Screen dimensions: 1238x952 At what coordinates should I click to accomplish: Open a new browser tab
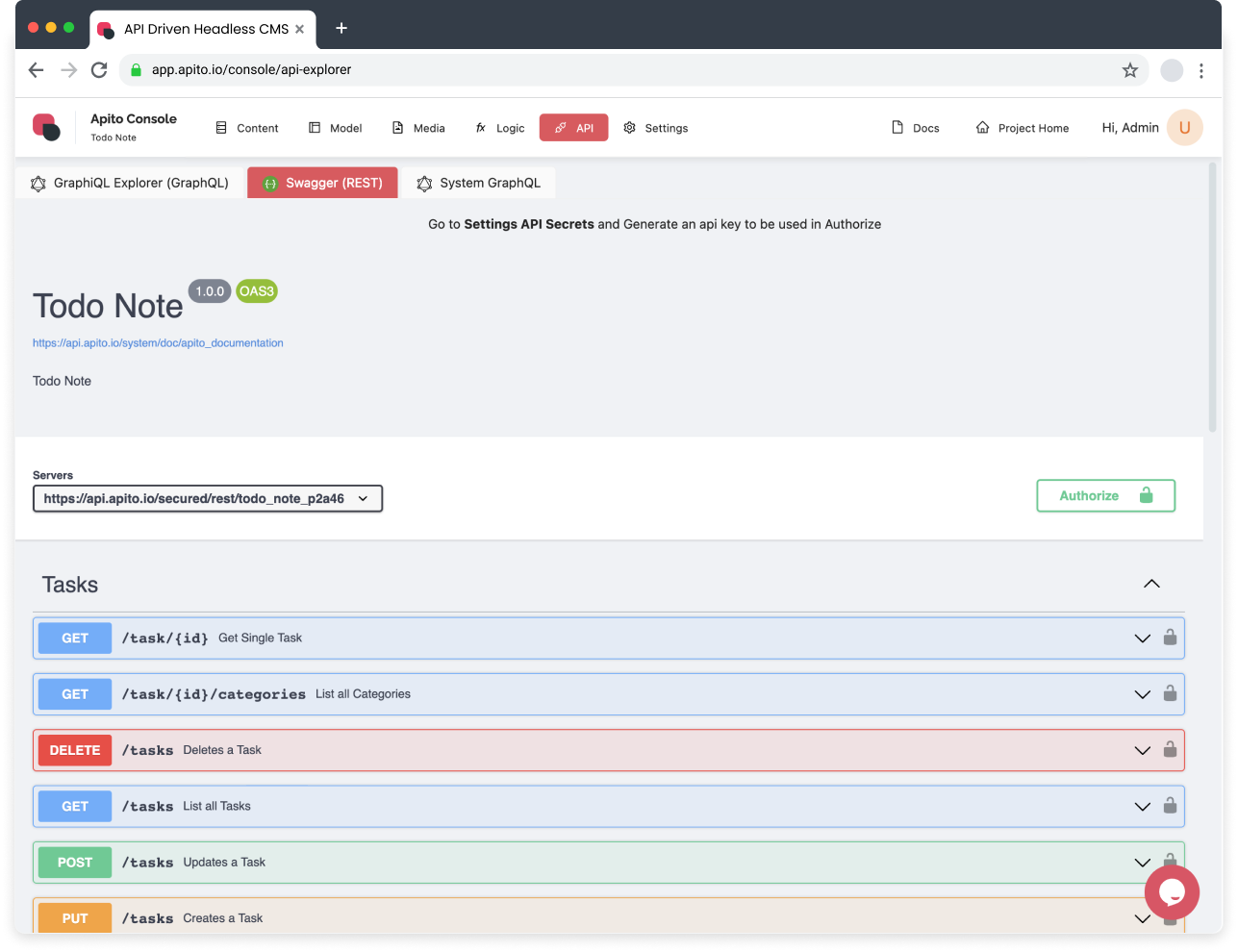coord(341,28)
